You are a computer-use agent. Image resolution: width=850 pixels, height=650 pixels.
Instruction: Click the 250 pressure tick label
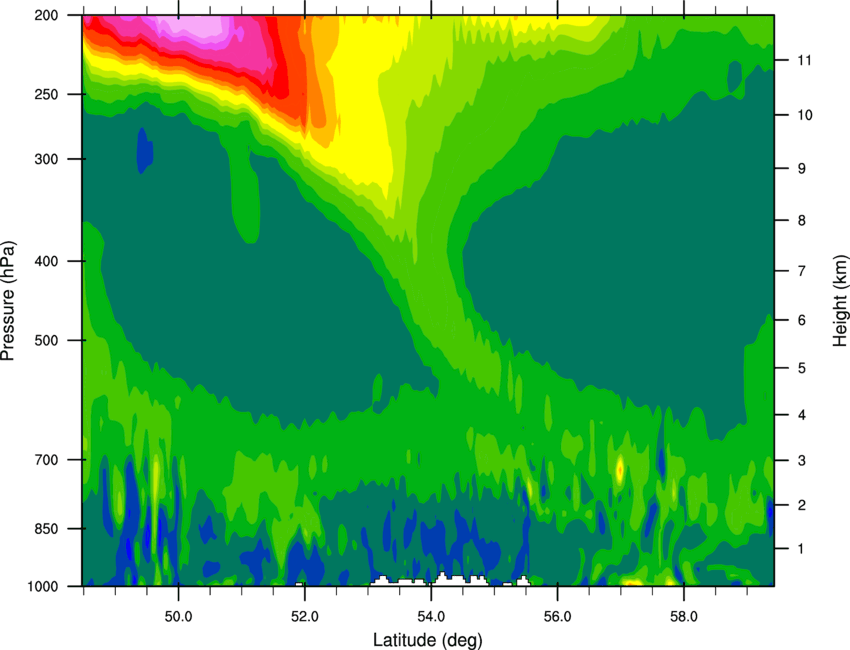coord(46,94)
